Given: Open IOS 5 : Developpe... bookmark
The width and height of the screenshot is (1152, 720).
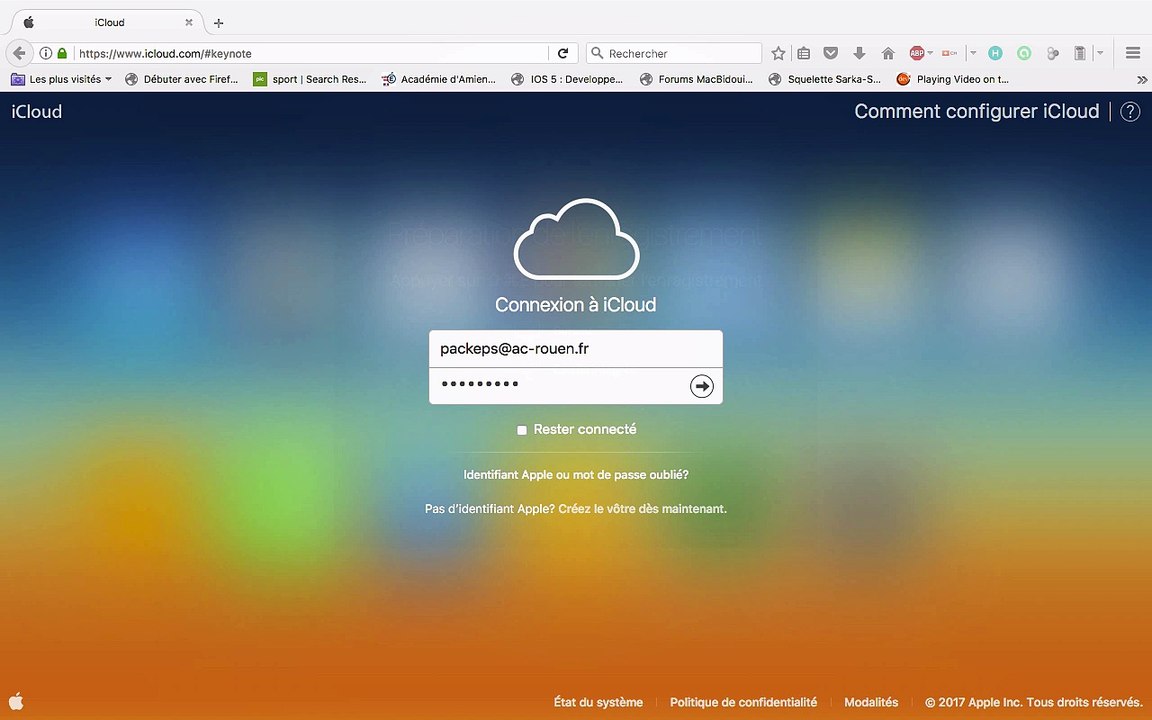Looking at the screenshot, I should point(567,79).
